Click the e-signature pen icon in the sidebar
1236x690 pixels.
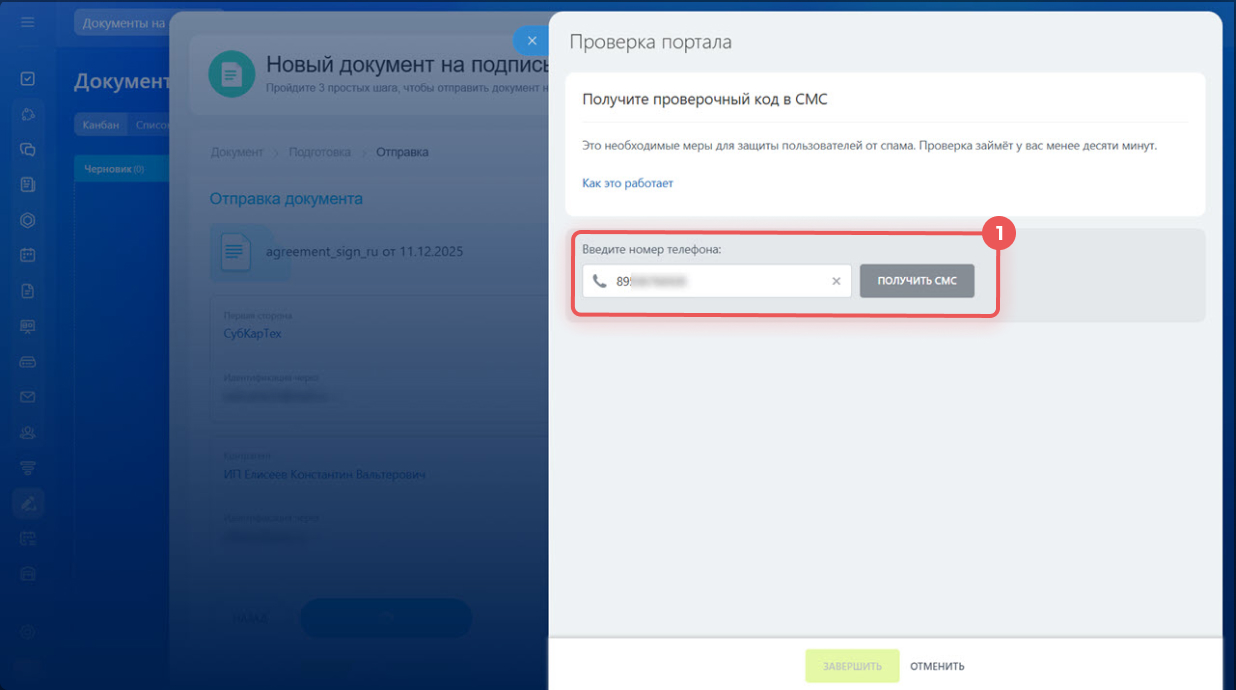pyautogui.click(x=28, y=503)
